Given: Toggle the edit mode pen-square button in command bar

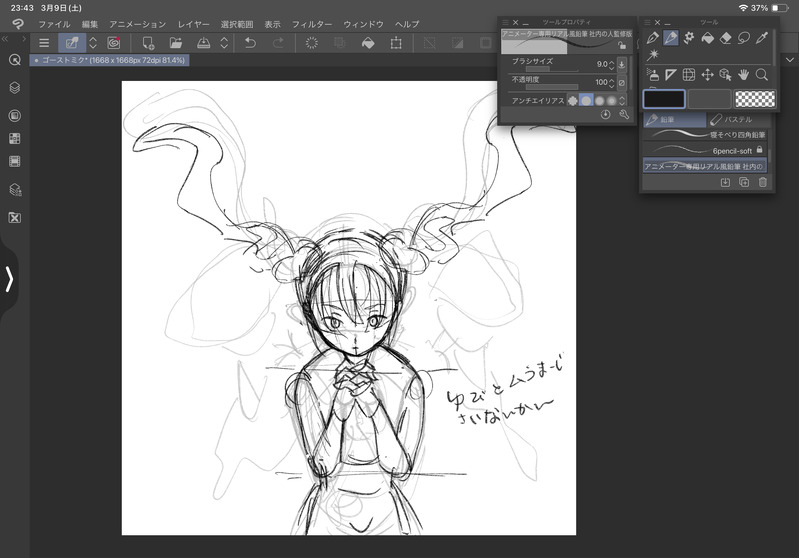Looking at the screenshot, I should (72, 43).
